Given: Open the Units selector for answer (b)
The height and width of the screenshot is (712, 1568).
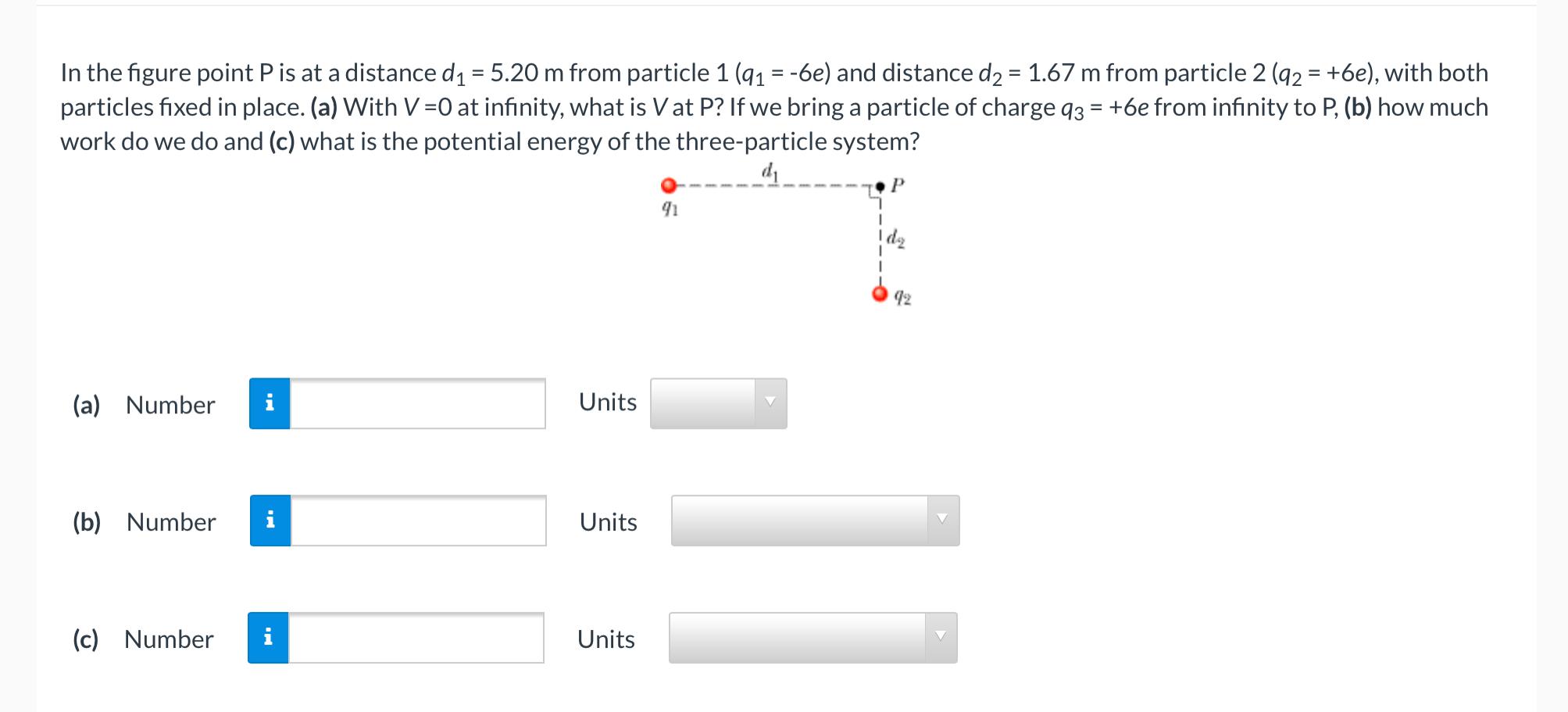Looking at the screenshot, I should [x=813, y=519].
